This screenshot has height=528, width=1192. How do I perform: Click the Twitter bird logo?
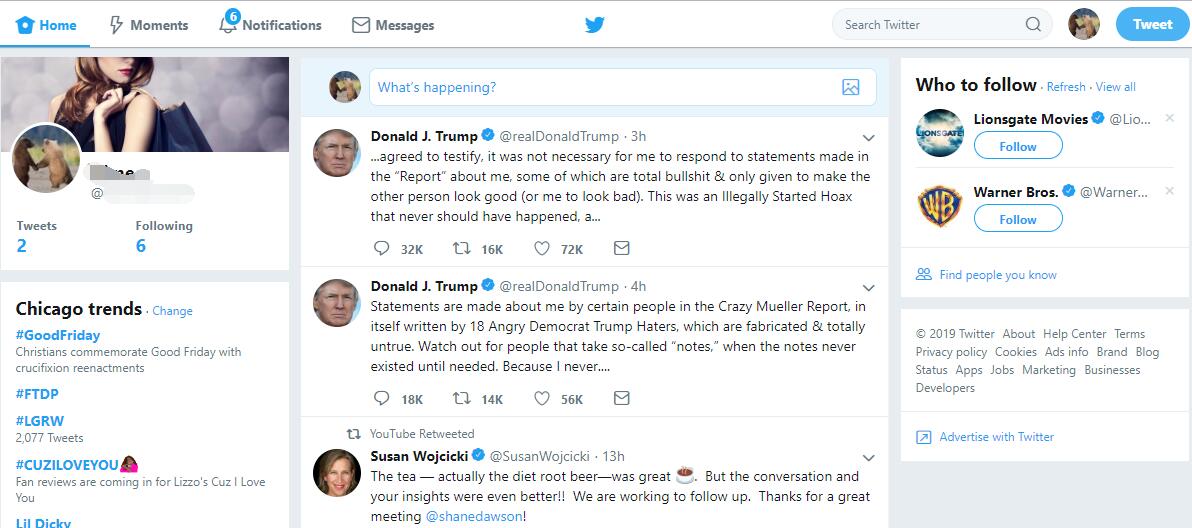click(595, 25)
